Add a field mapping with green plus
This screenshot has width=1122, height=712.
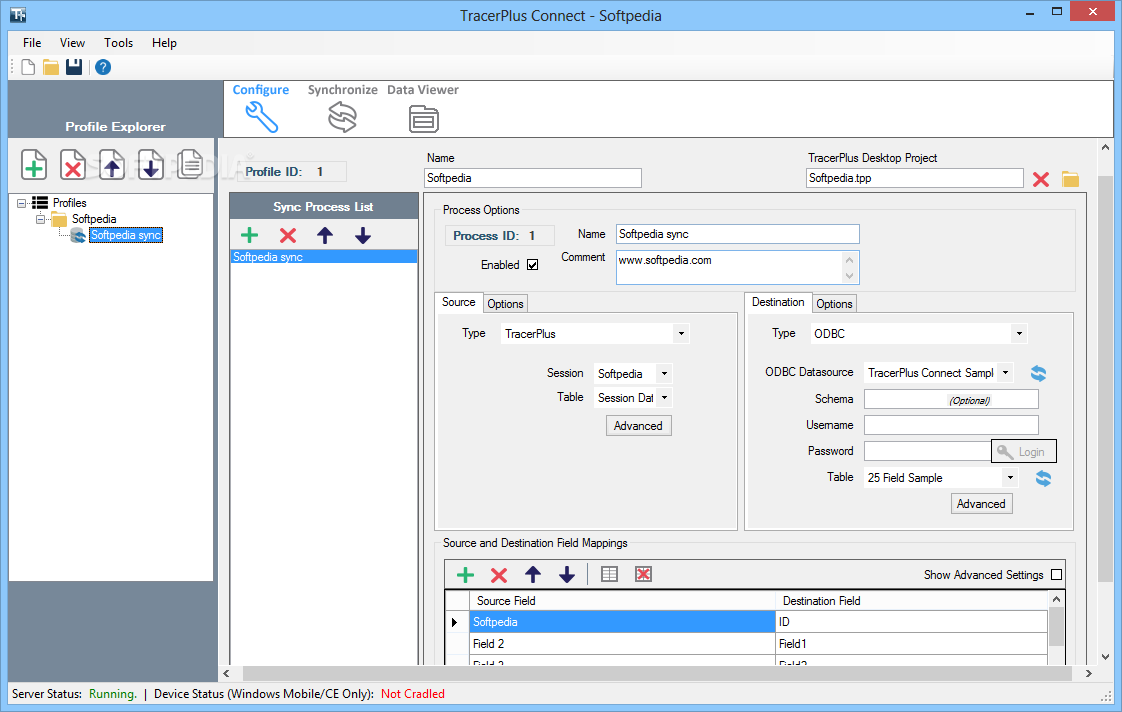click(x=465, y=575)
